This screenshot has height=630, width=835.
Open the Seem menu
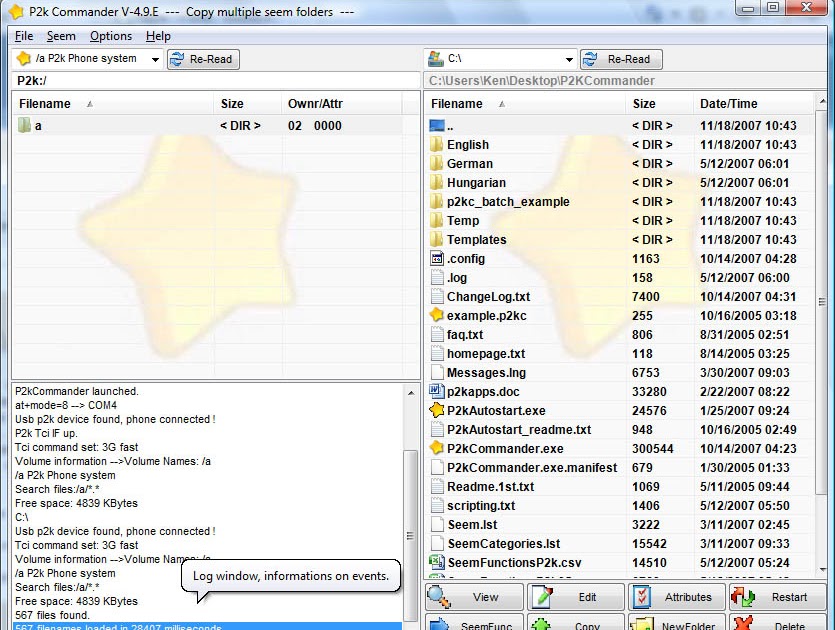click(x=61, y=36)
